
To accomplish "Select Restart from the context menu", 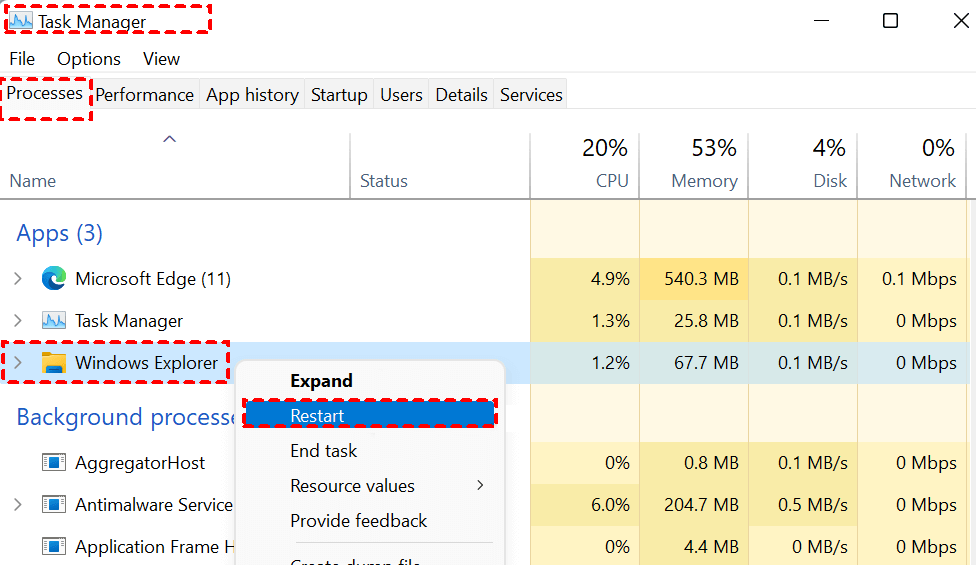I will pos(317,416).
